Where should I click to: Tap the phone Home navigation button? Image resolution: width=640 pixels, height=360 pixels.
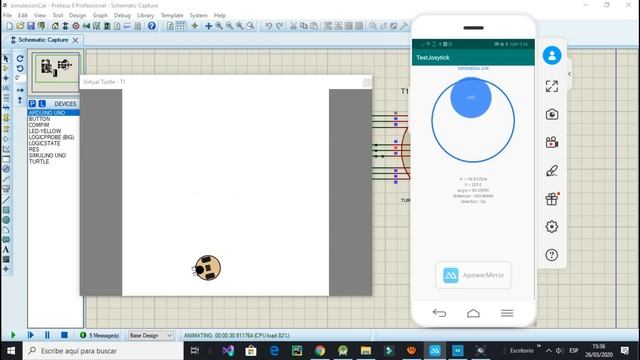(473, 313)
